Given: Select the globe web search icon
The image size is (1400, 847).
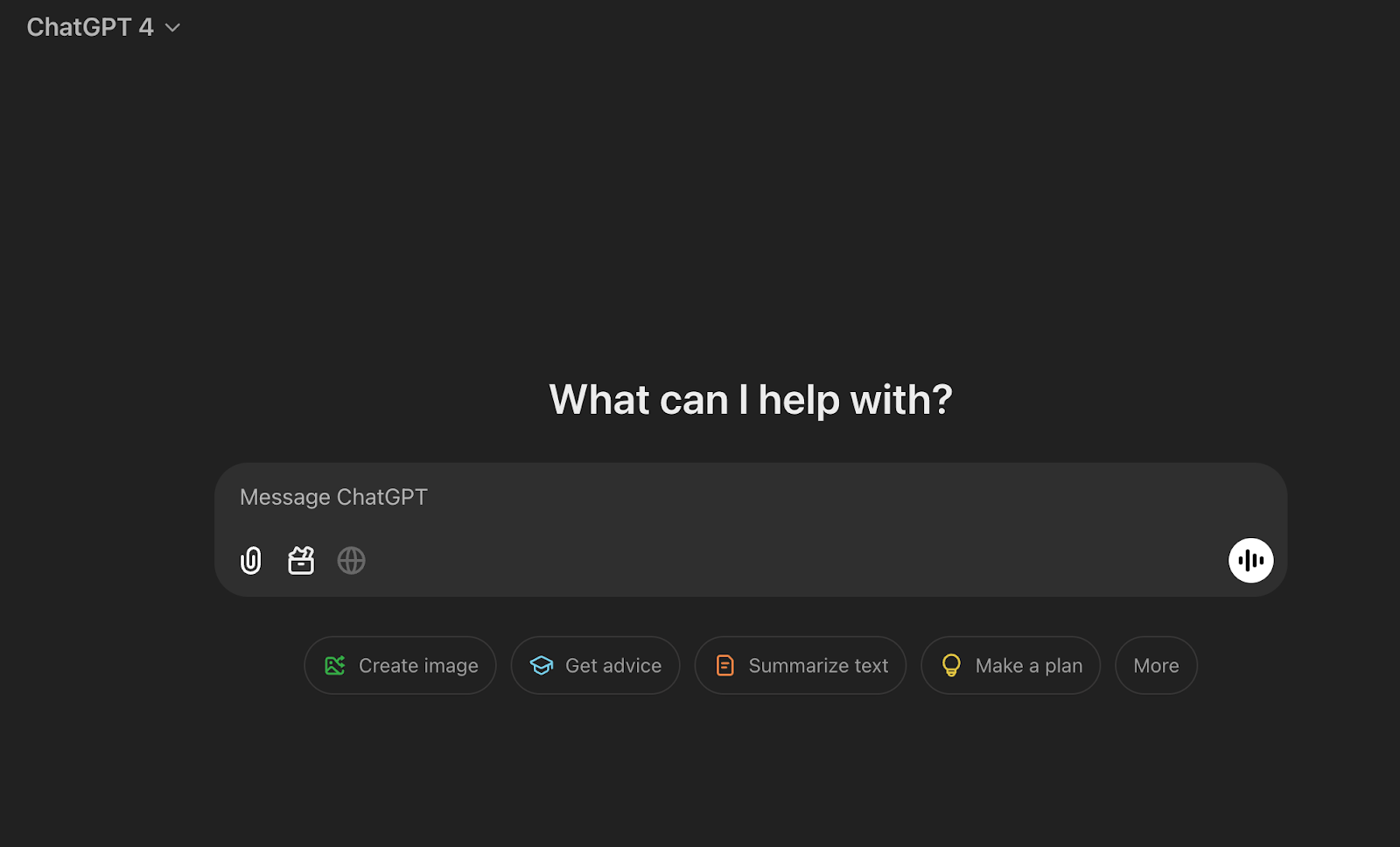Looking at the screenshot, I should point(351,560).
